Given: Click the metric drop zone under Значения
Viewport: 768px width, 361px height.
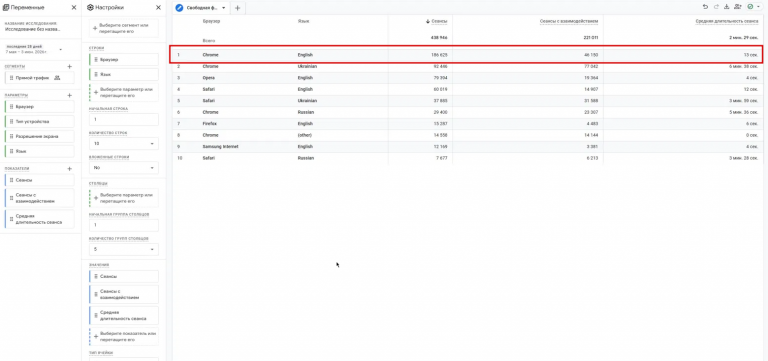Looking at the screenshot, I should [x=124, y=337].
